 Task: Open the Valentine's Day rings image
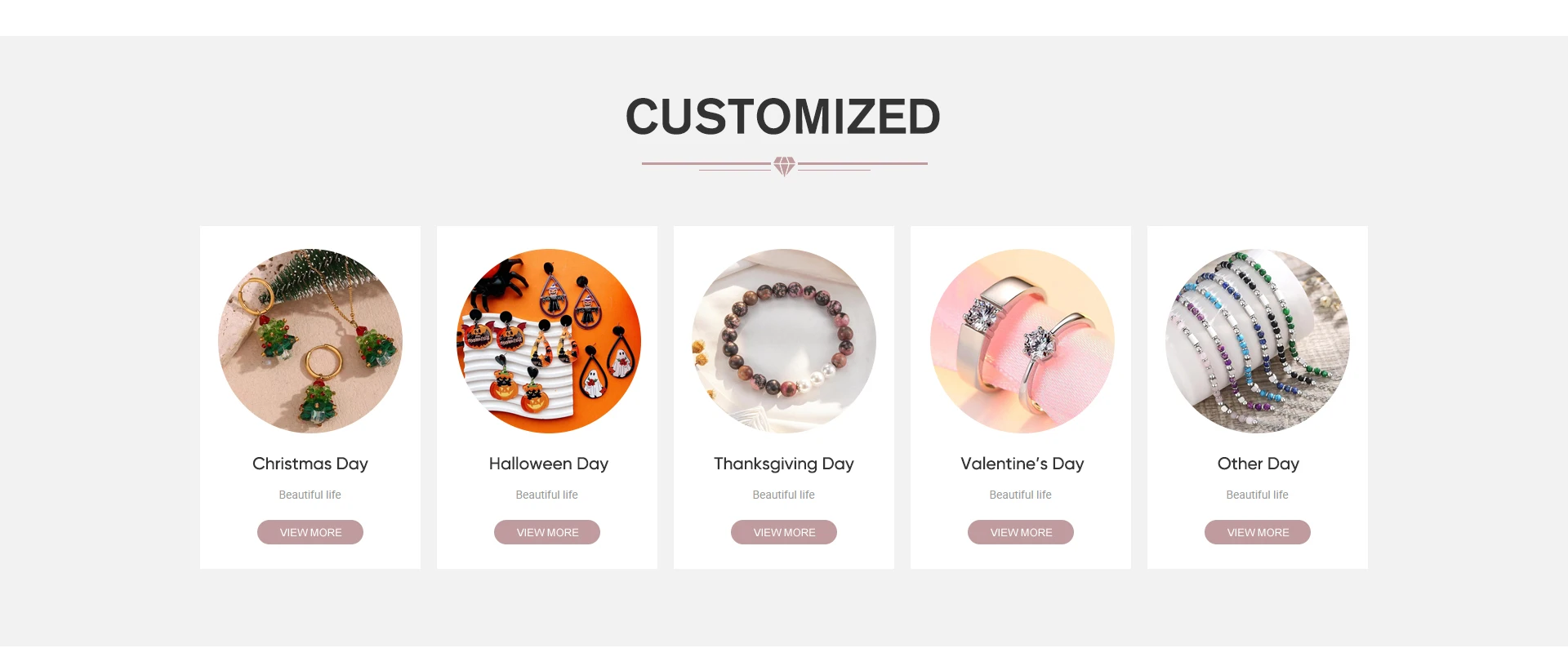(x=1022, y=341)
